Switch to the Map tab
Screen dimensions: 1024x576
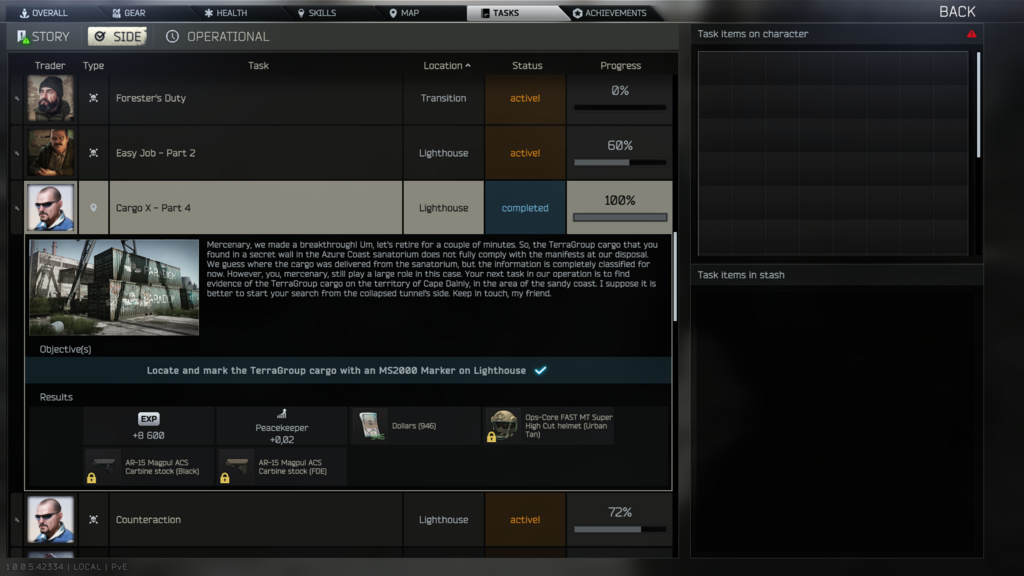click(404, 12)
